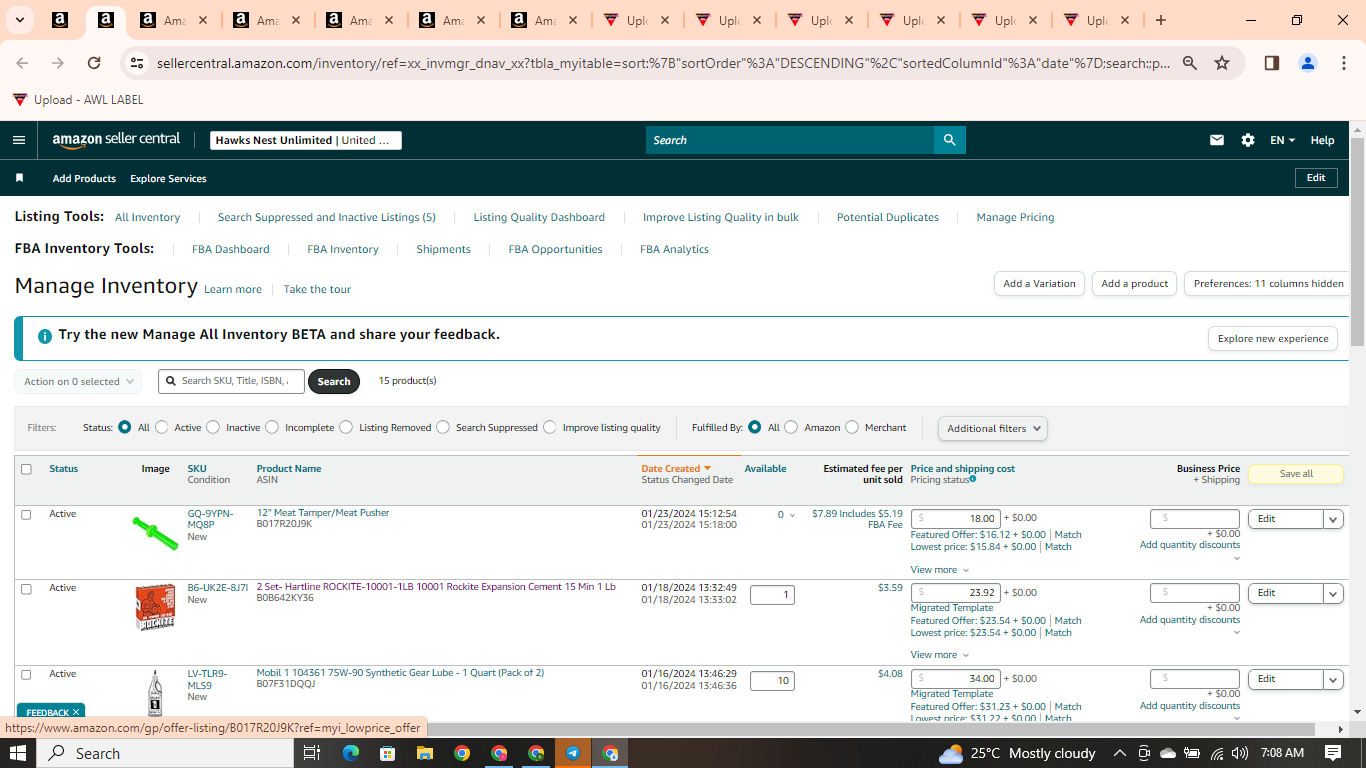
Task: Open Edit dropdown arrow for Mobil 1 row
Action: pyautogui.click(x=1333, y=679)
